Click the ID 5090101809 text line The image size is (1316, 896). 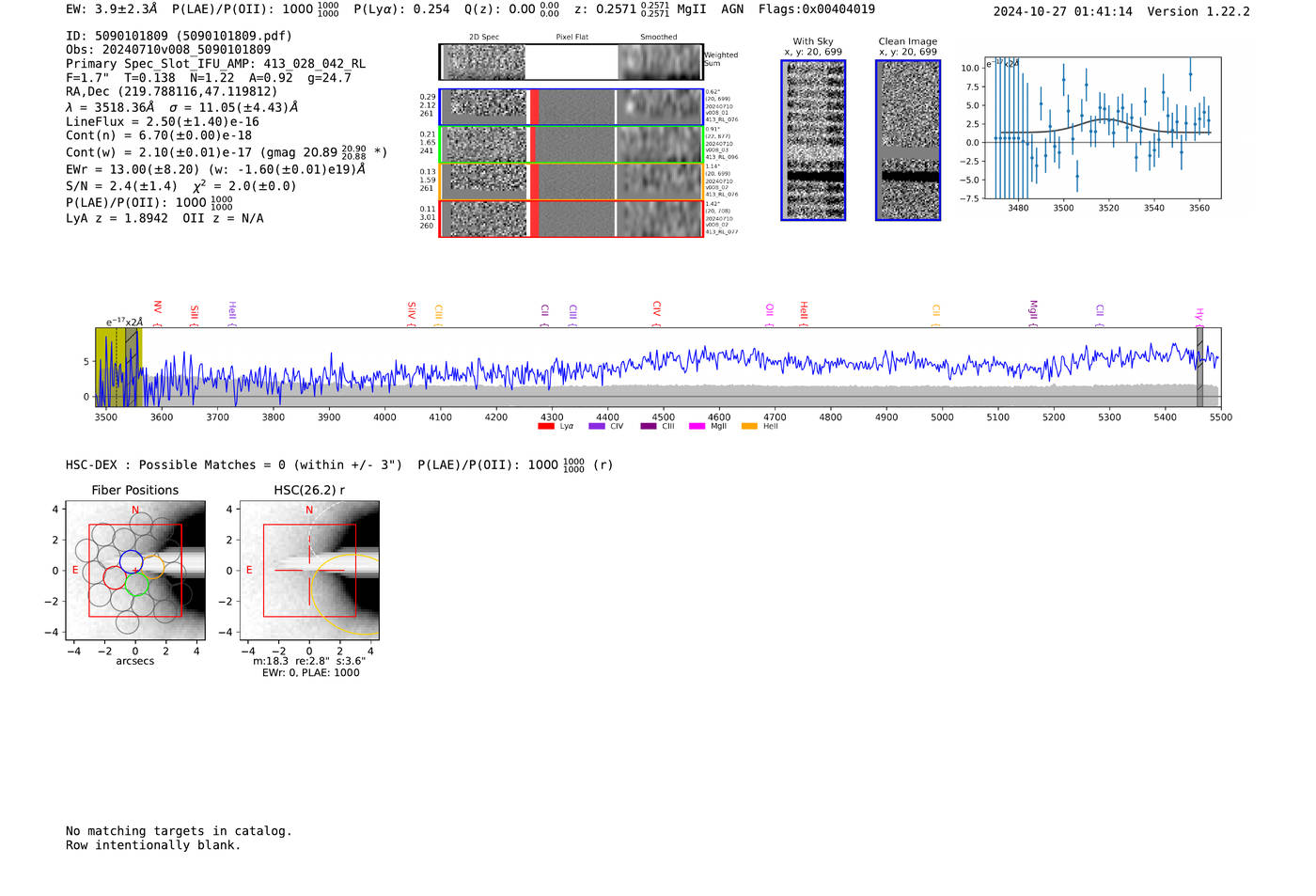click(x=179, y=36)
